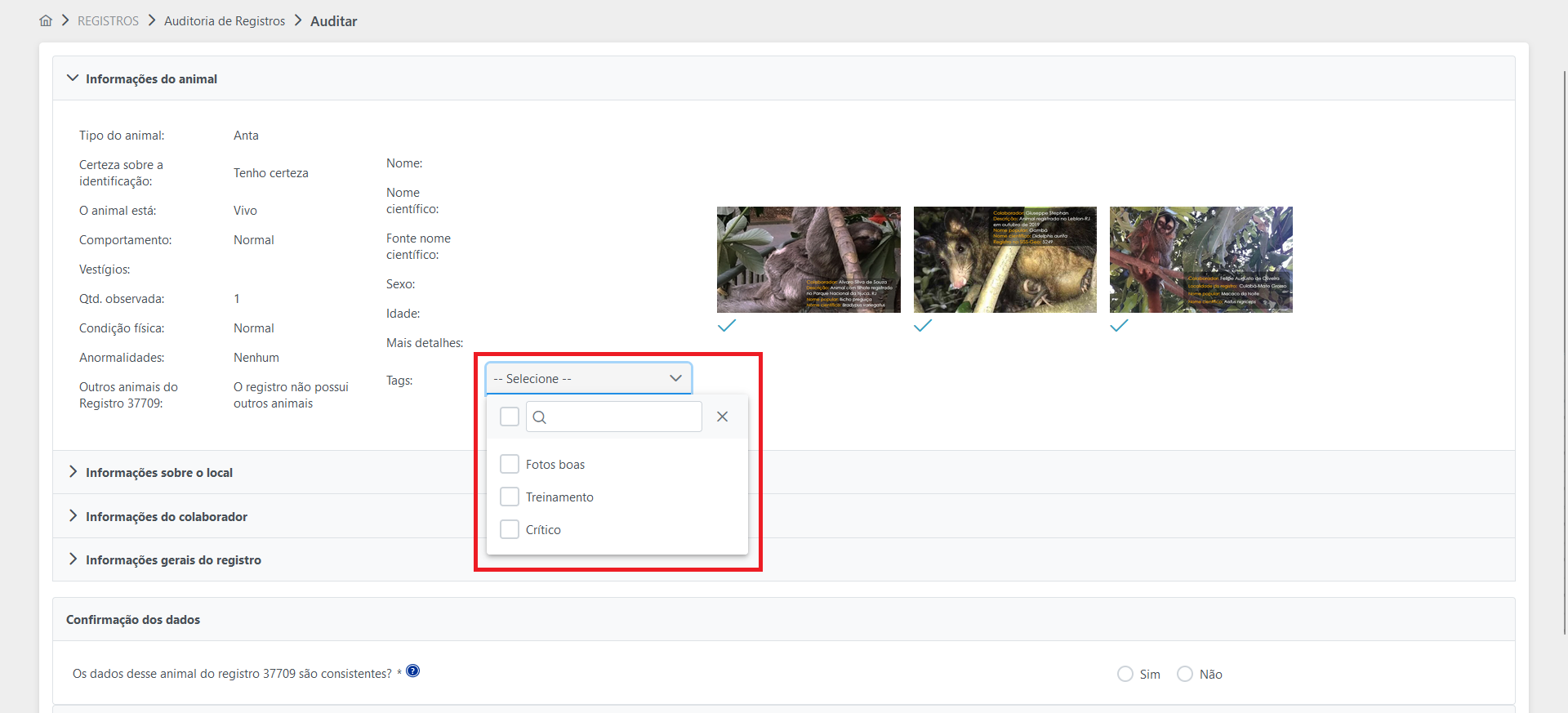
Task: Open the Auditoria de Registros breadcrumb
Action: point(225,21)
